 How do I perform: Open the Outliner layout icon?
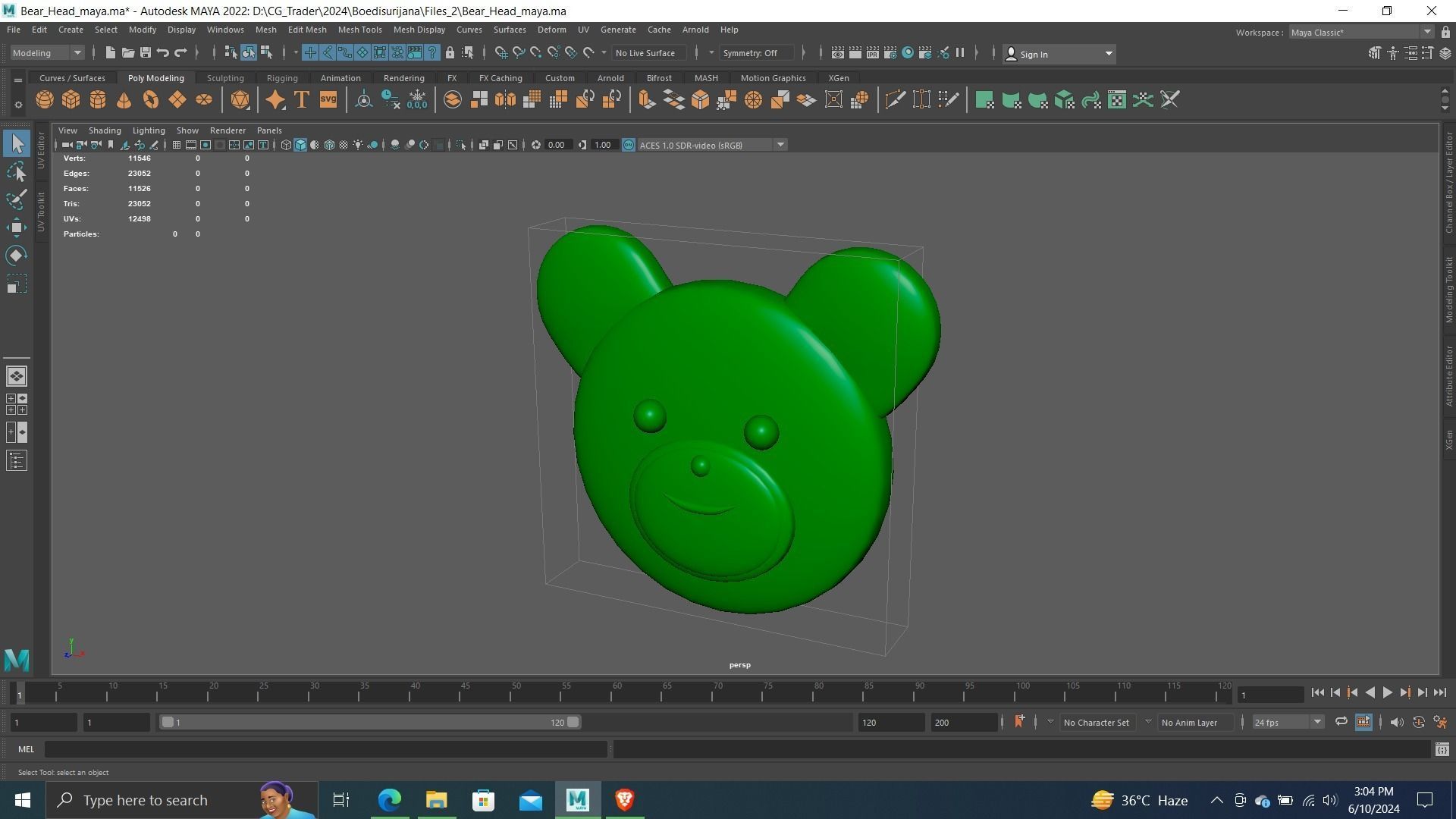point(17,460)
